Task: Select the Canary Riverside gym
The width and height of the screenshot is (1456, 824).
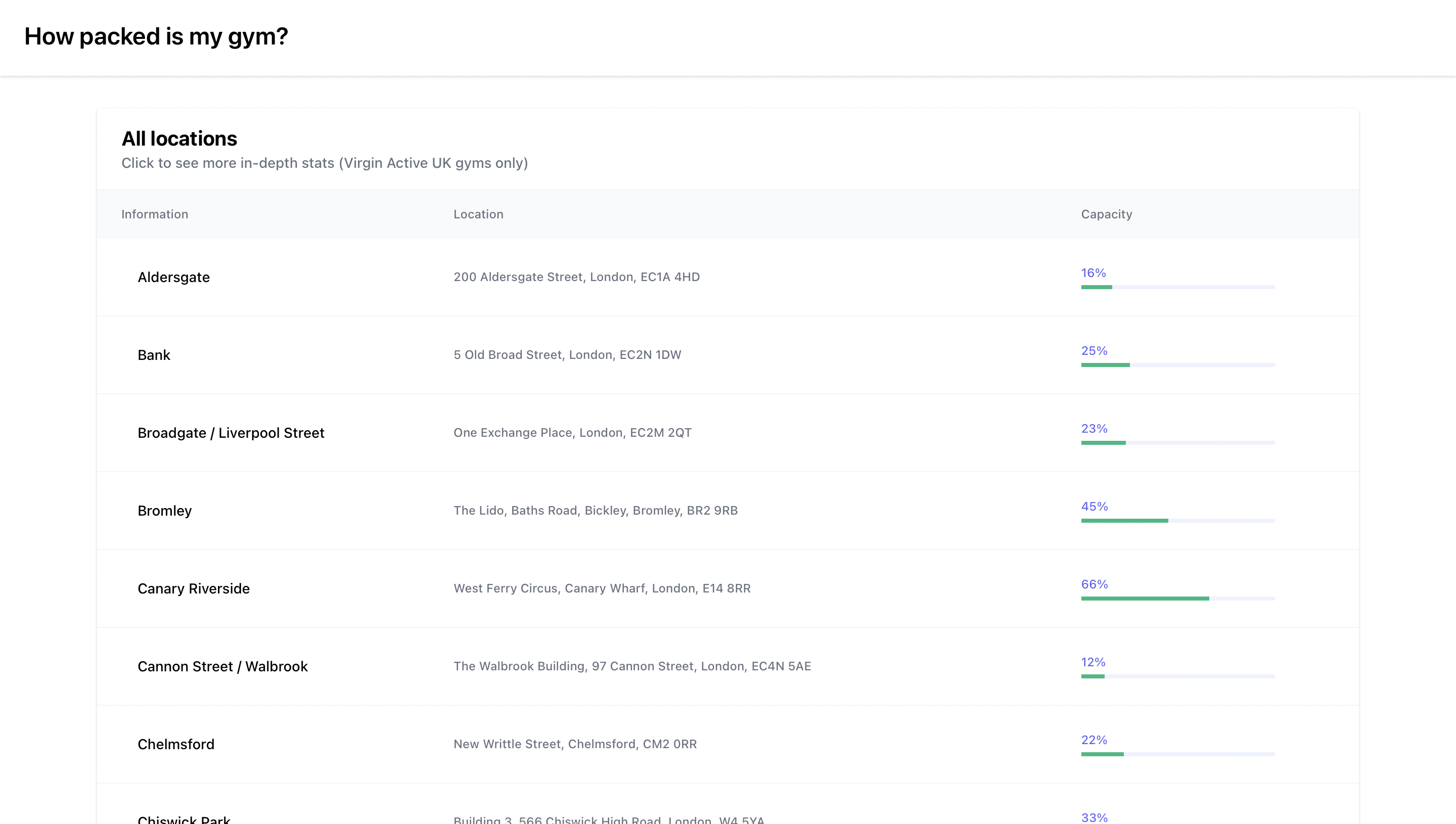Action: 194,588
